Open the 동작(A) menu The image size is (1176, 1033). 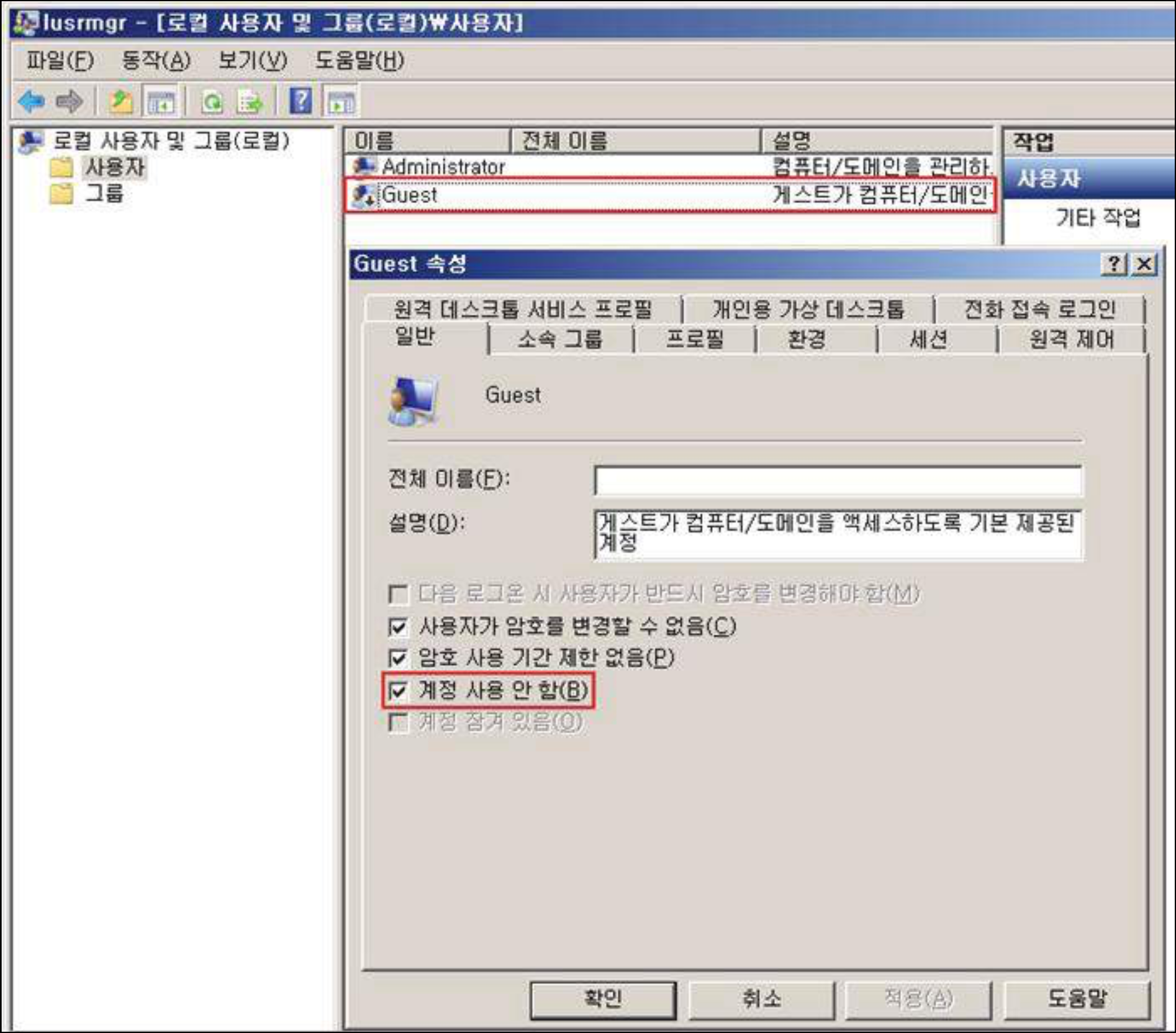pos(156,60)
